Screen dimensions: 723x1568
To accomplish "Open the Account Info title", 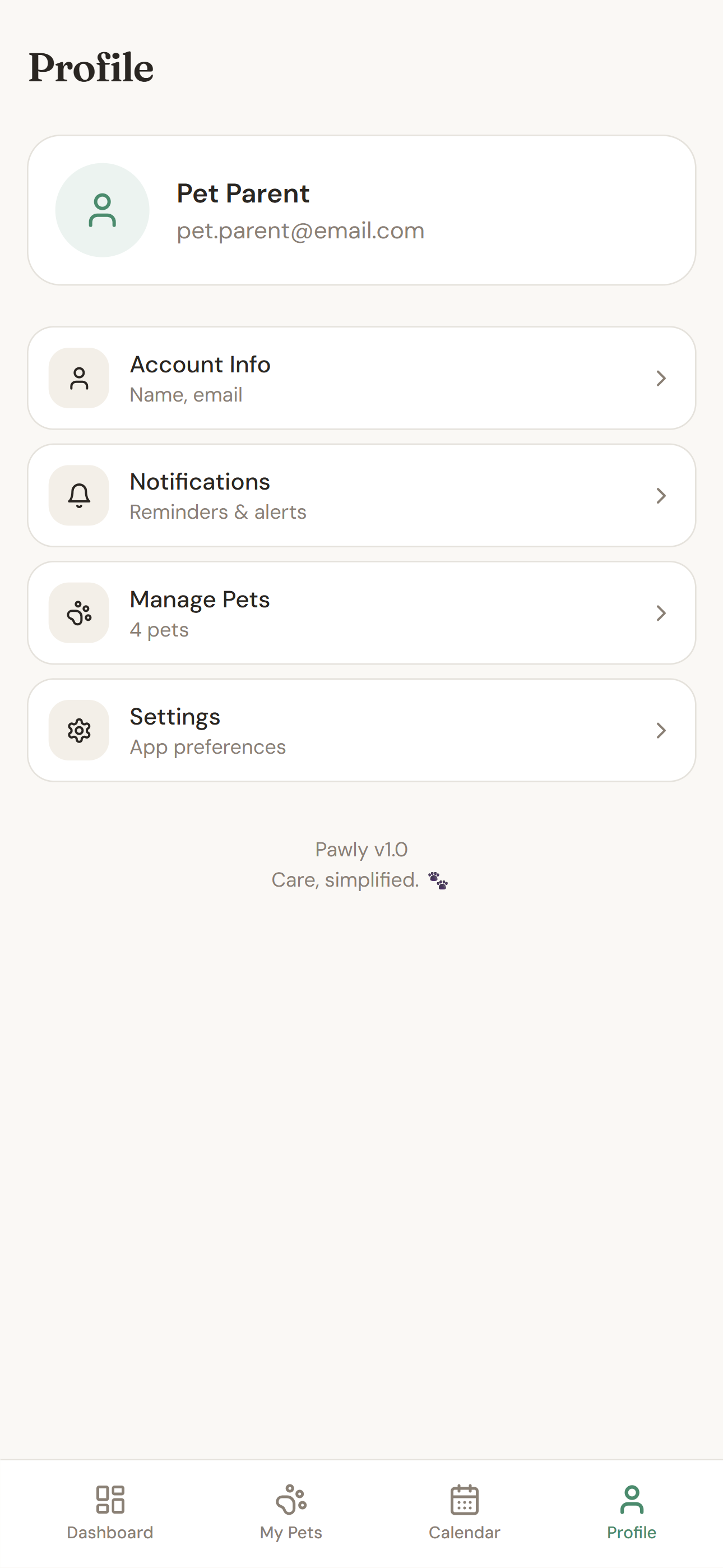I will point(200,365).
